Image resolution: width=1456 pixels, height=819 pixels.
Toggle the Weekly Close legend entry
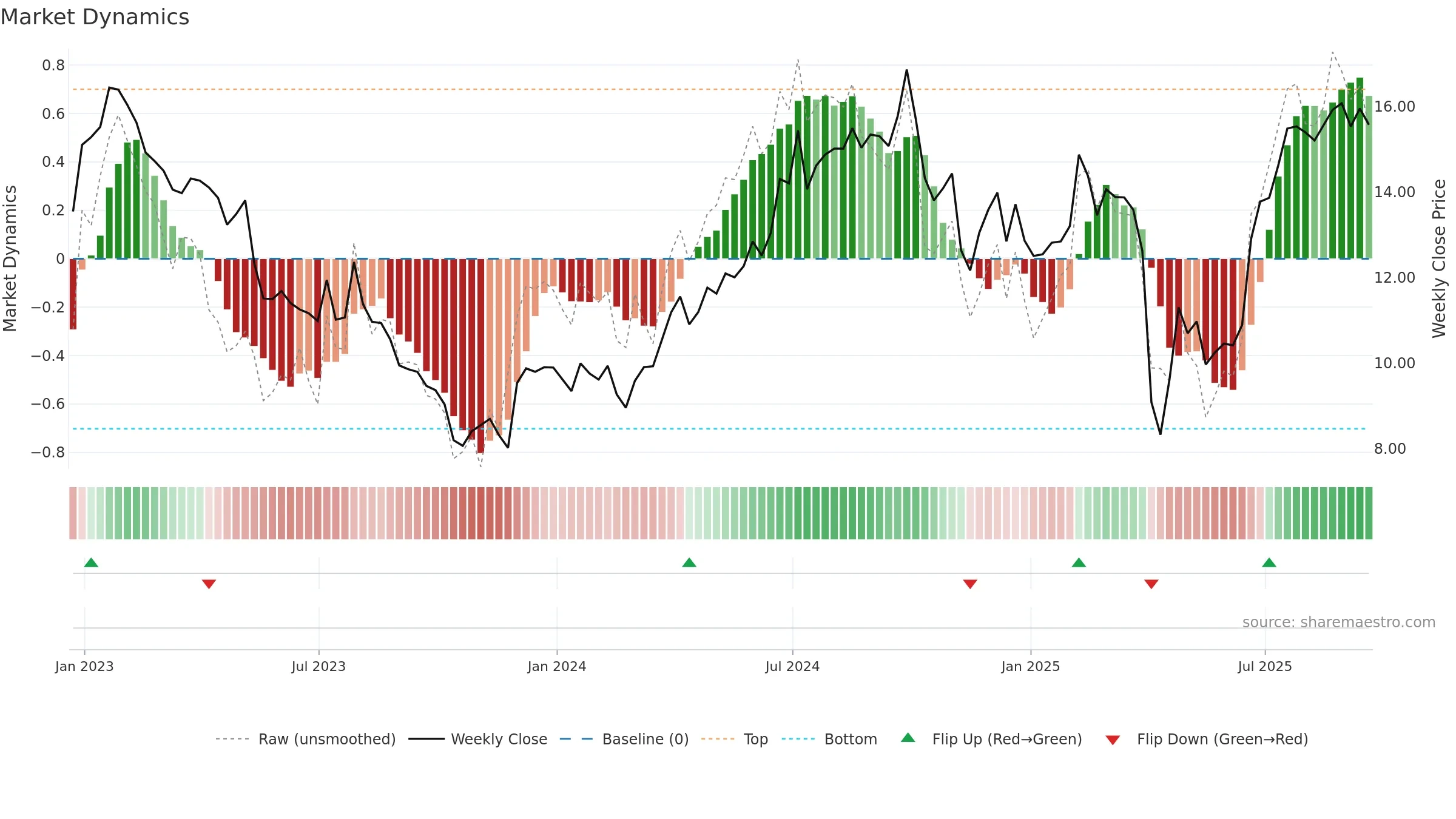click(x=477, y=739)
